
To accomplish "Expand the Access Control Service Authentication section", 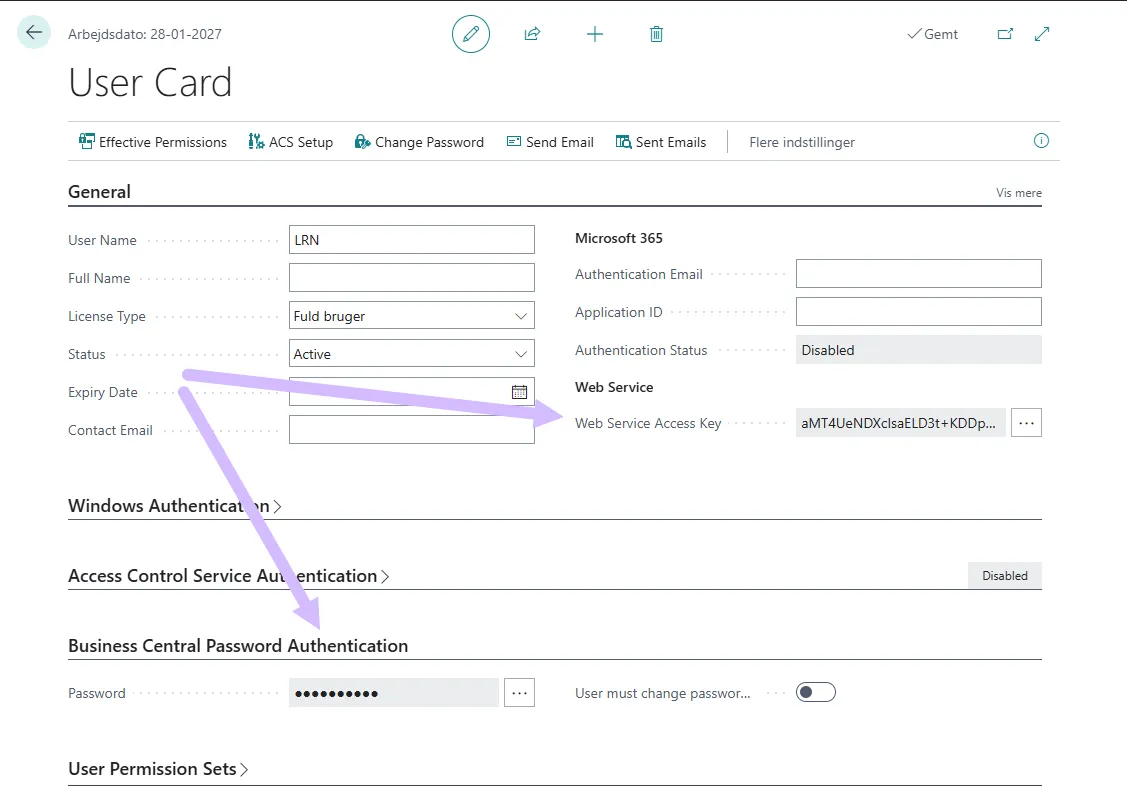I will point(228,576).
